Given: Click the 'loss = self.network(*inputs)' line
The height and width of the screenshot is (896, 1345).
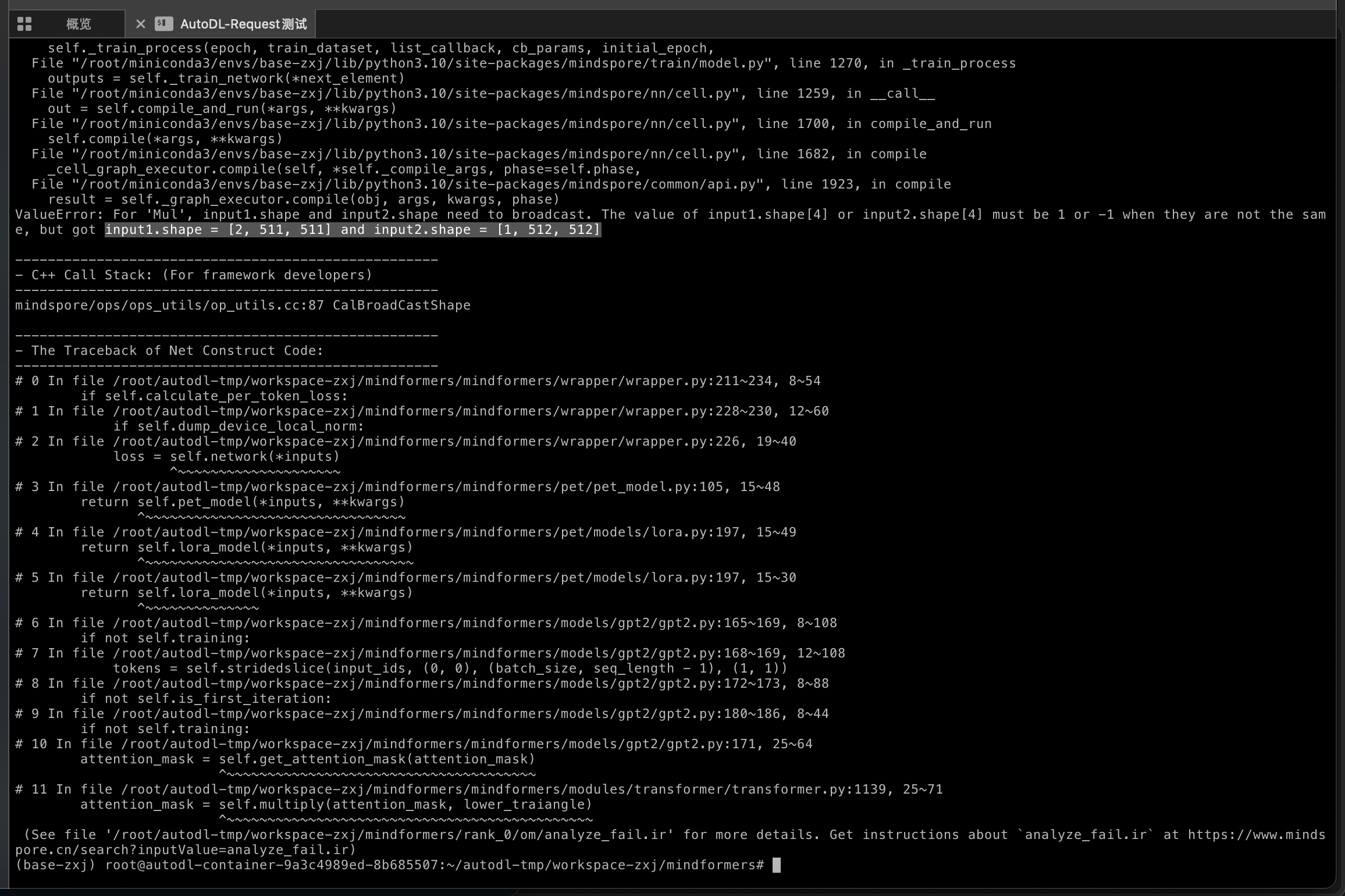Looking at the screenshot, I should coord(226,457).
